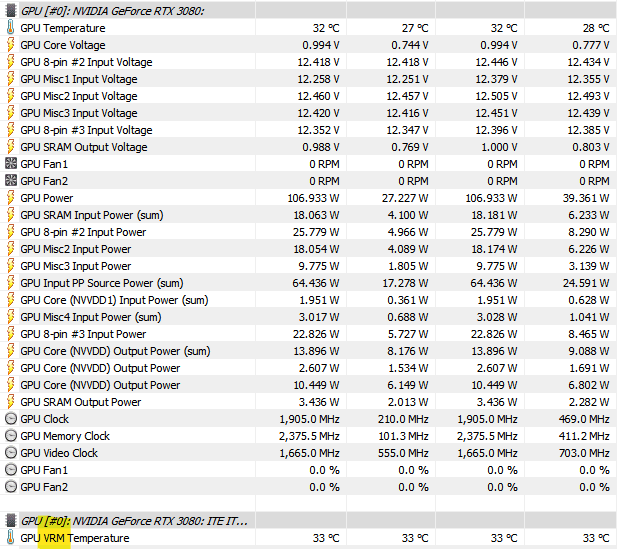Click the gauge icon beside GPU Fan2 percent row
Viewport: 617px width, 552px height.
11,487
